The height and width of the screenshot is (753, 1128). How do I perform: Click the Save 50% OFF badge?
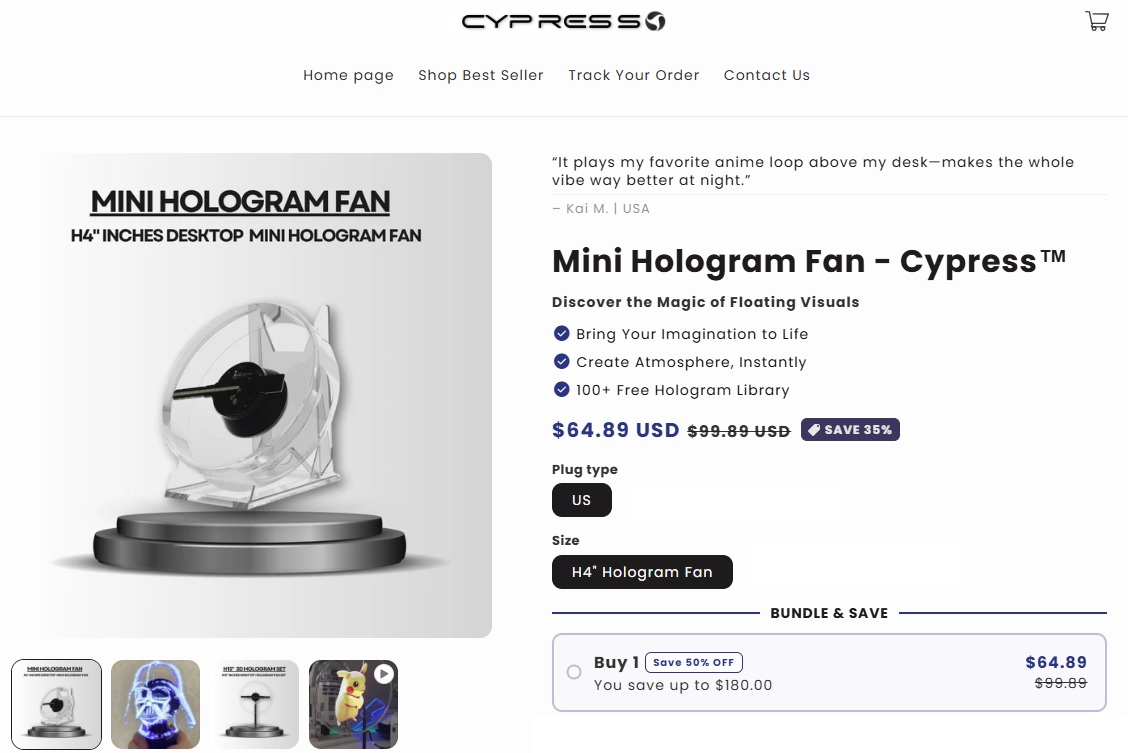click(x=694, y=662)
